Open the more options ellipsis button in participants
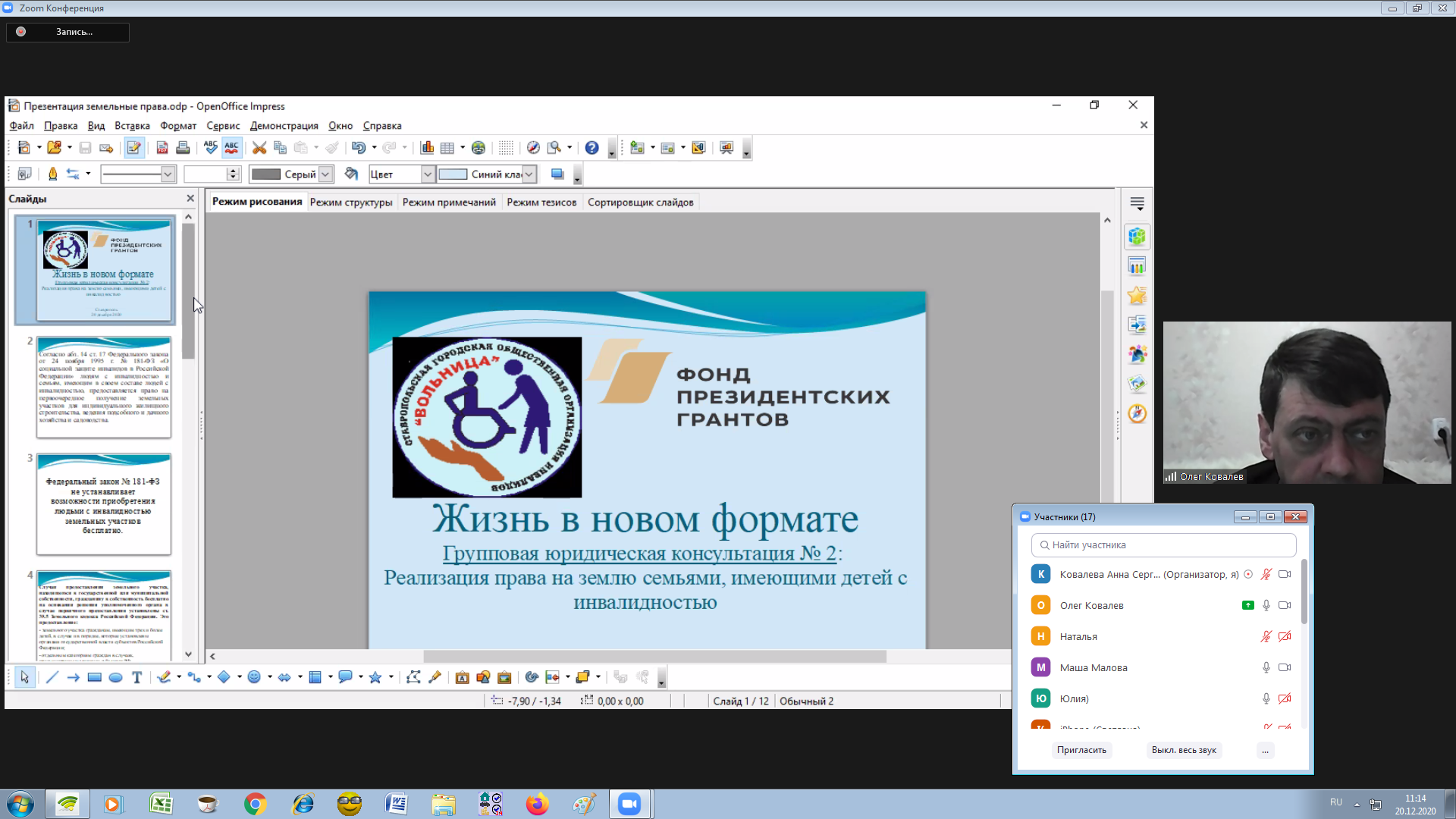This screenshot has height=819, width=1456. pos(1265,750)
